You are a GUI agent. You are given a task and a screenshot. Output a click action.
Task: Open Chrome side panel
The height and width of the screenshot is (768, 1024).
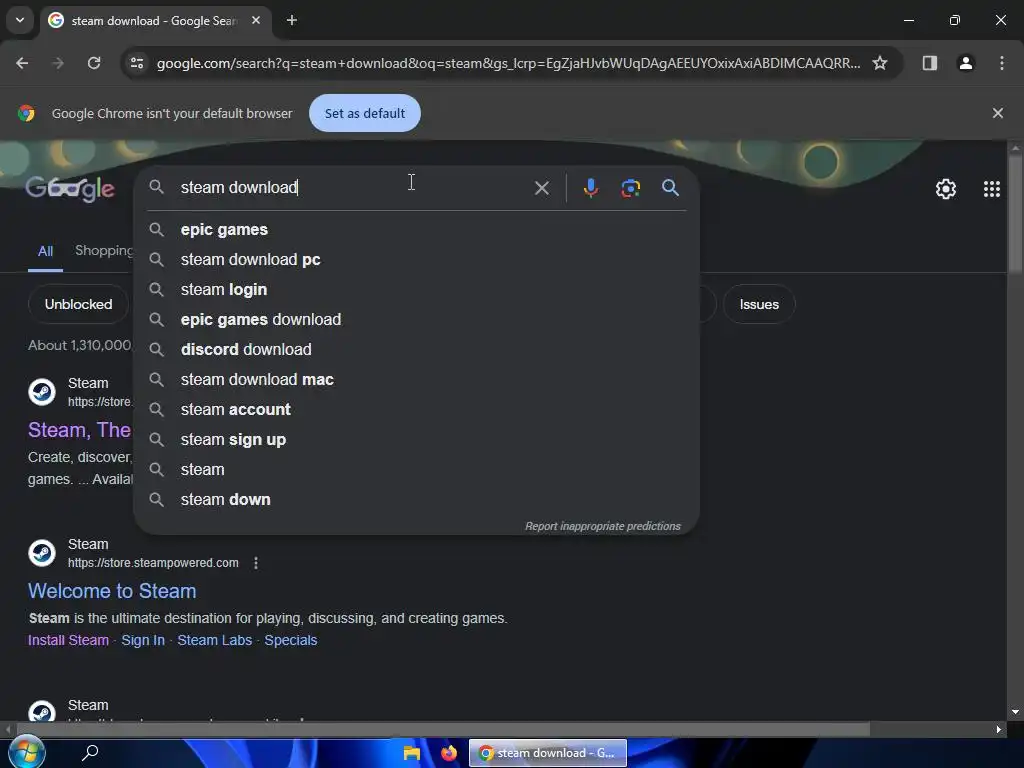coord(929,63)
